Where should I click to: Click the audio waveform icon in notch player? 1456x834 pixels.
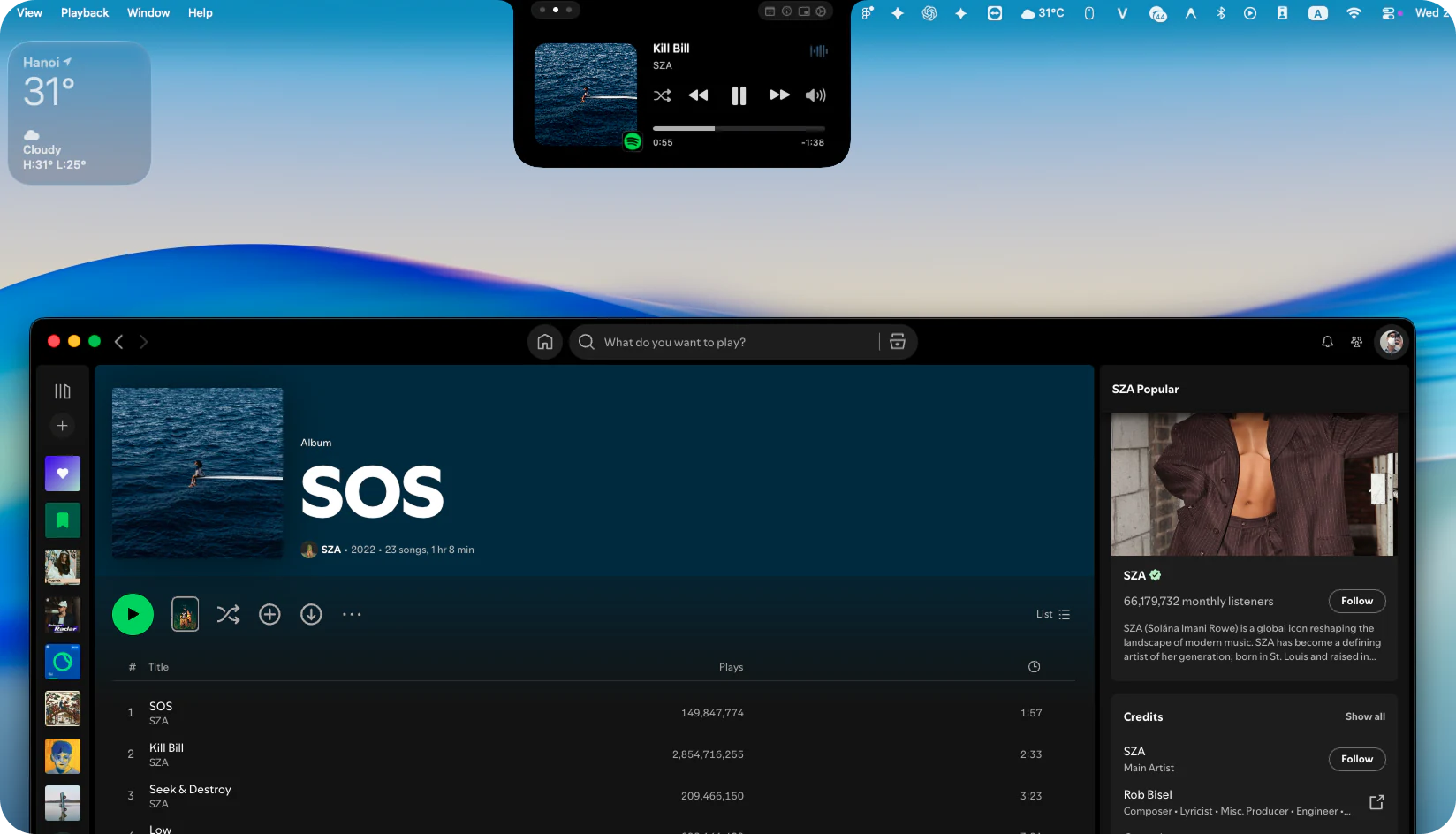(819, 51)
